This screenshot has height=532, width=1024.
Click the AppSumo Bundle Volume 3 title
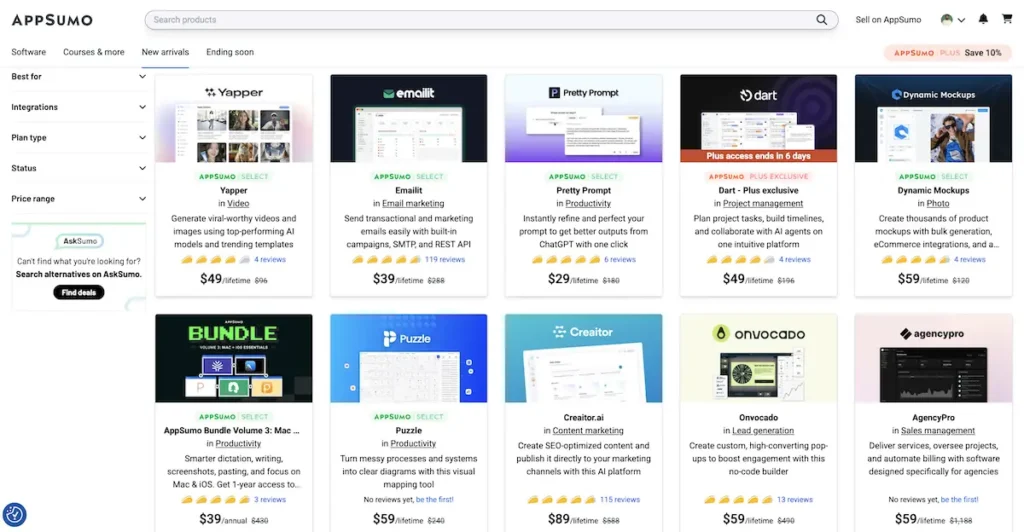click(x=232, y=431)
